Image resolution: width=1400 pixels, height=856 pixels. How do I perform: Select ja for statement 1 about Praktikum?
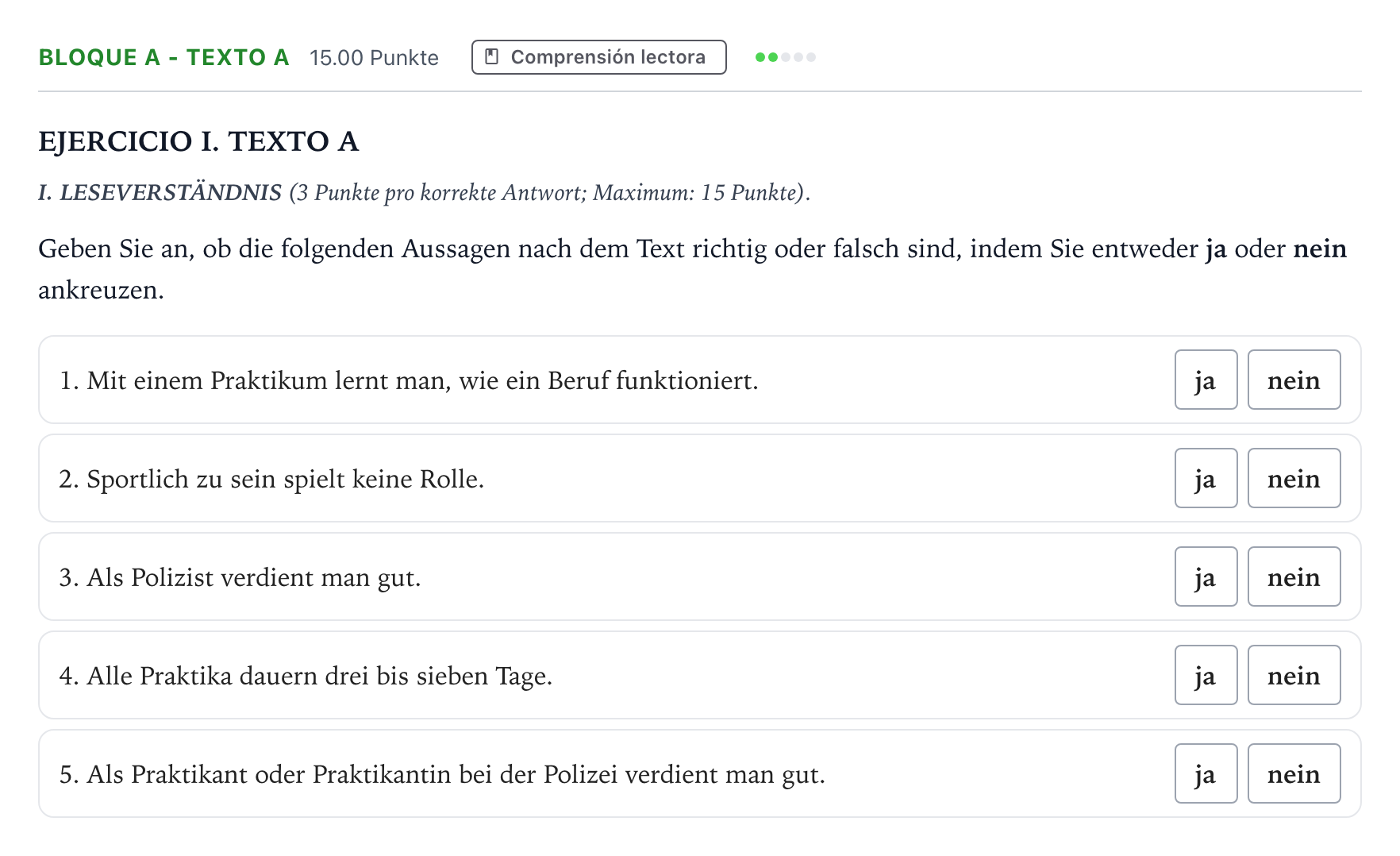coord(1206,380)
